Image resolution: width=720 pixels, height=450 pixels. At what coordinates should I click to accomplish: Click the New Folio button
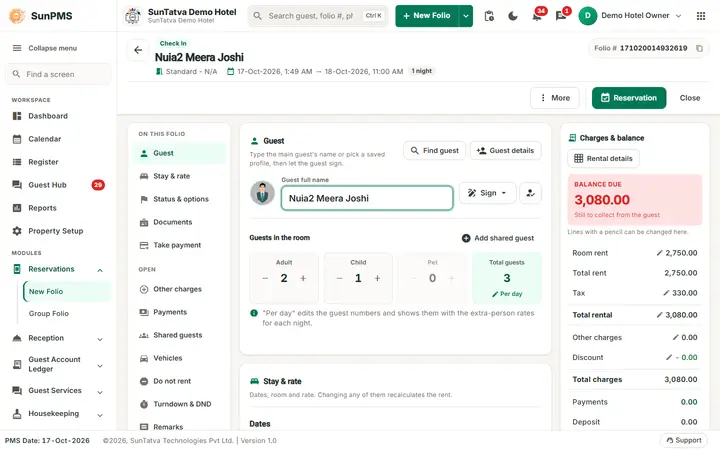(x=427, y=16)
